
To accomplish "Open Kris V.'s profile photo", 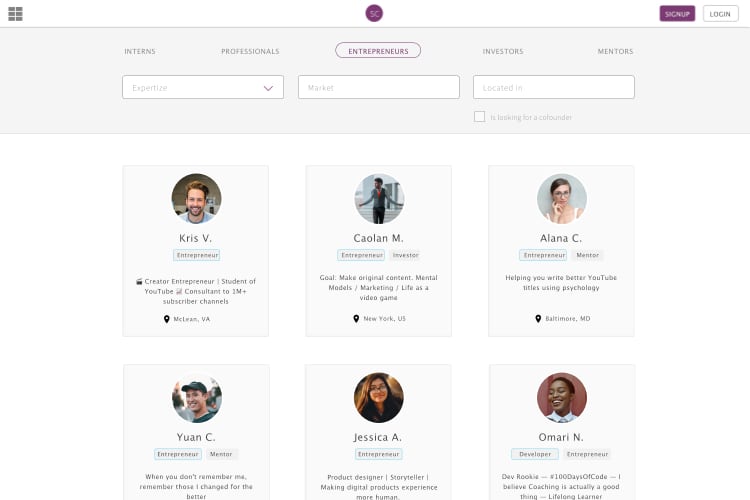I will (x=196, y=198).
